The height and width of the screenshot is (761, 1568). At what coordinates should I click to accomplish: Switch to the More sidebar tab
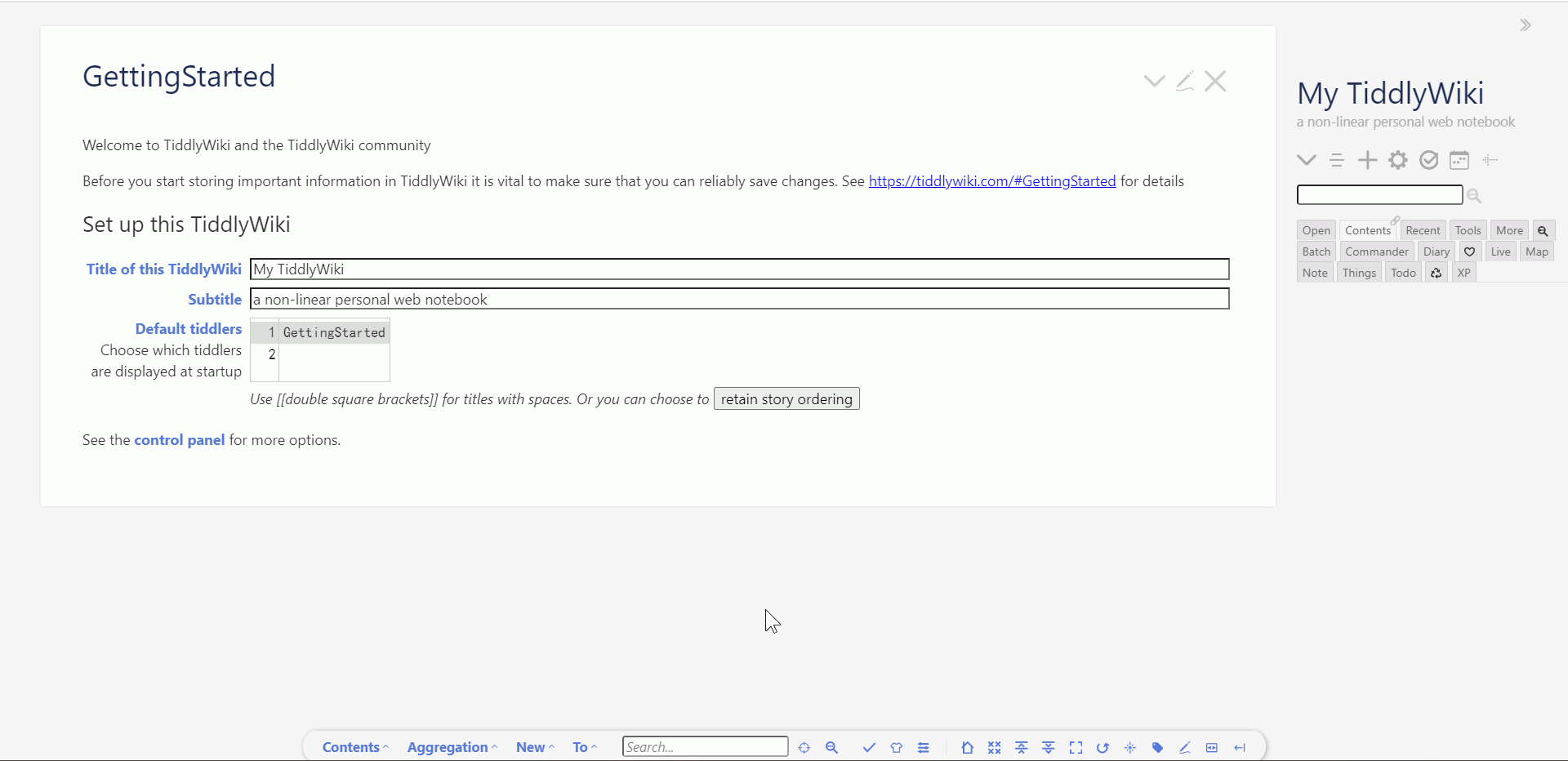pos(1509,230)
